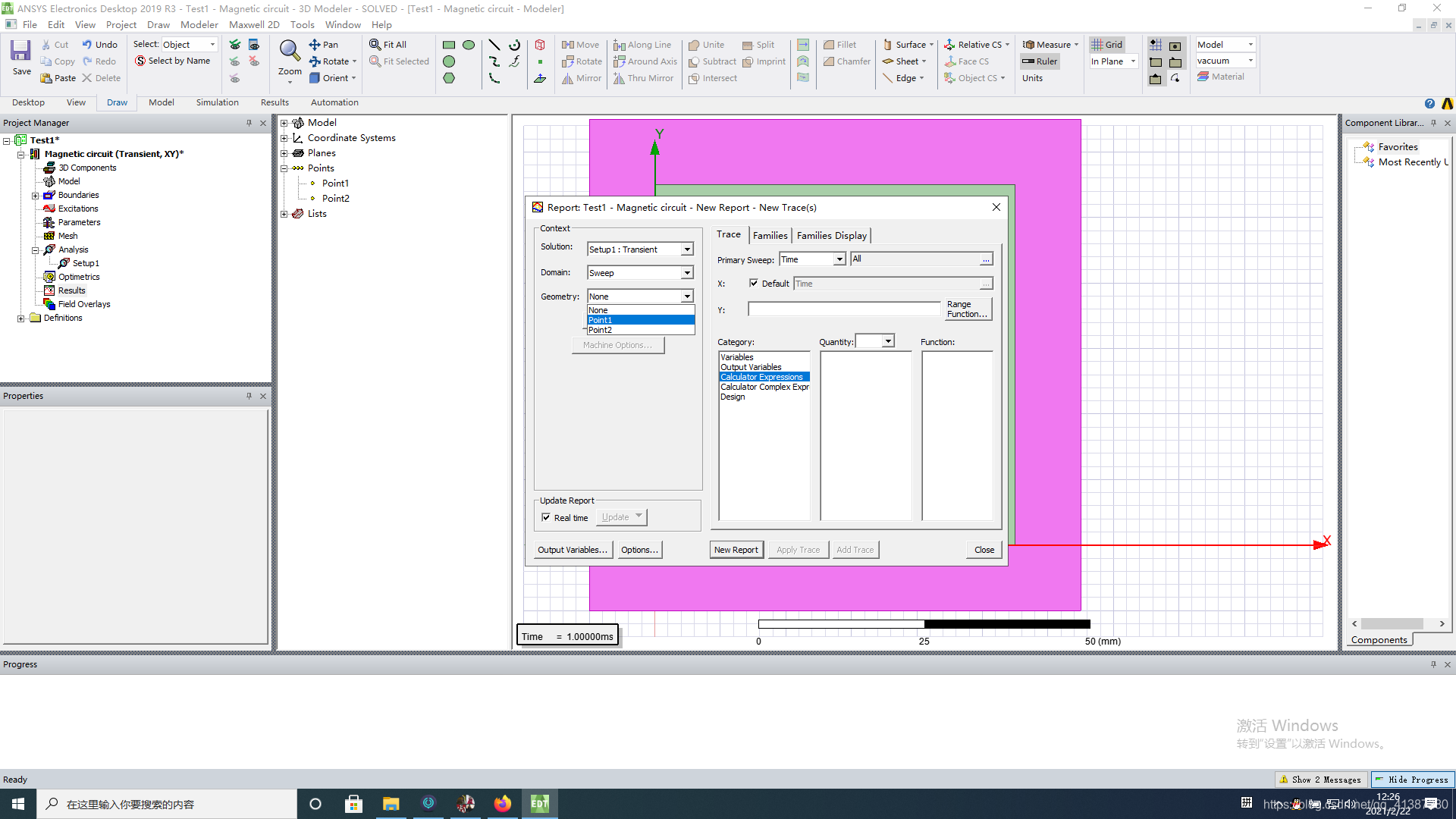Open File Explorer from the taskbar
The image size is (1456, 819).
pos(391,804)
